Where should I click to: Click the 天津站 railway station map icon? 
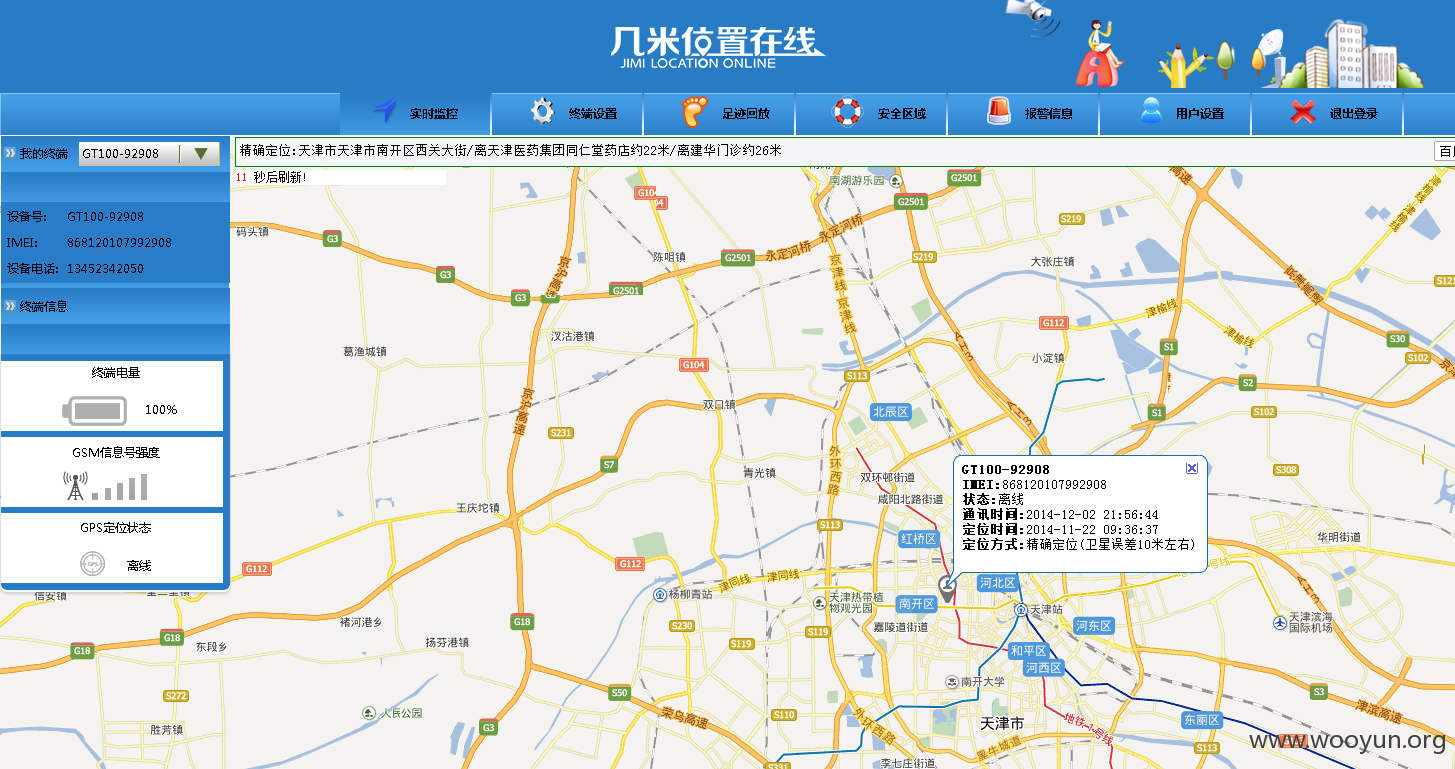tap(1020, 609)
